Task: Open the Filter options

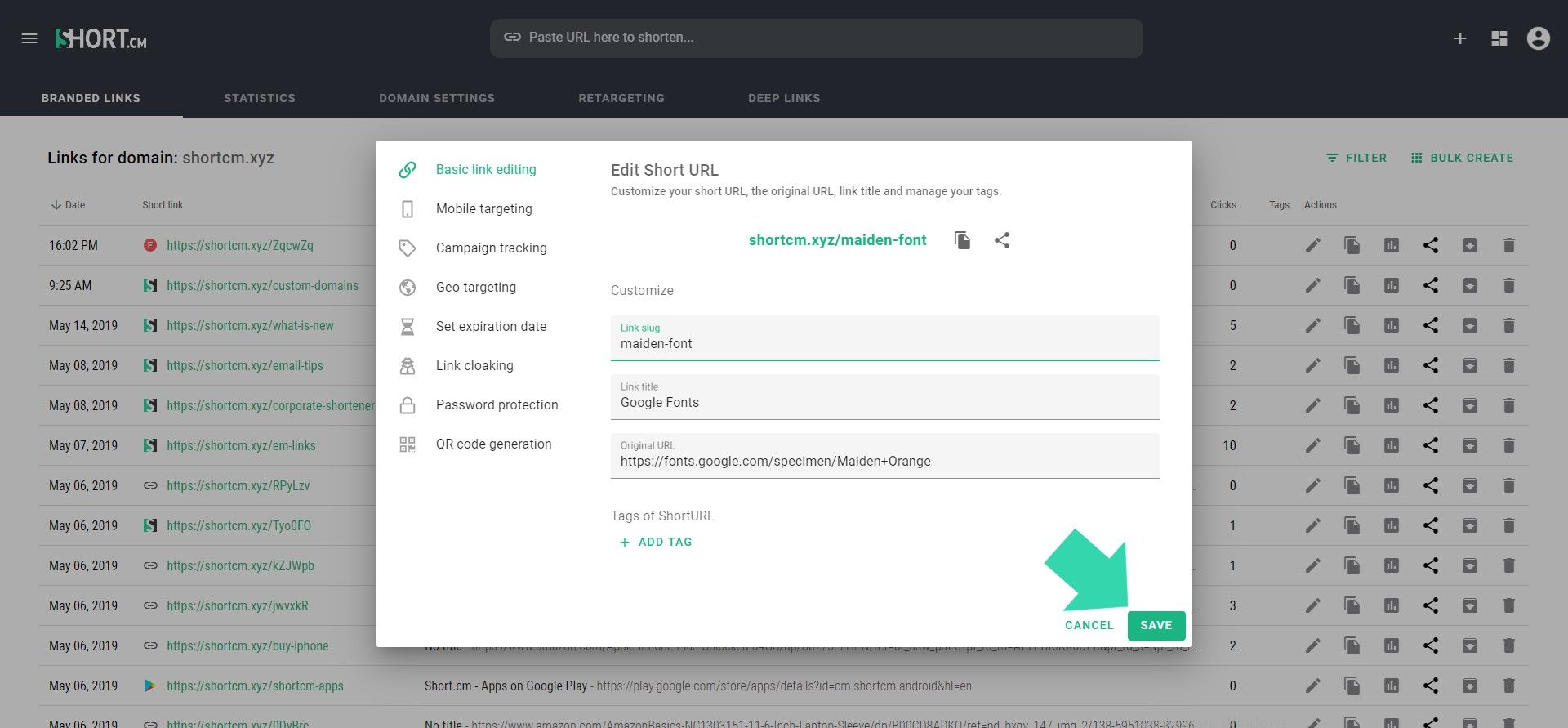Action: click(x=1356, y=158)
